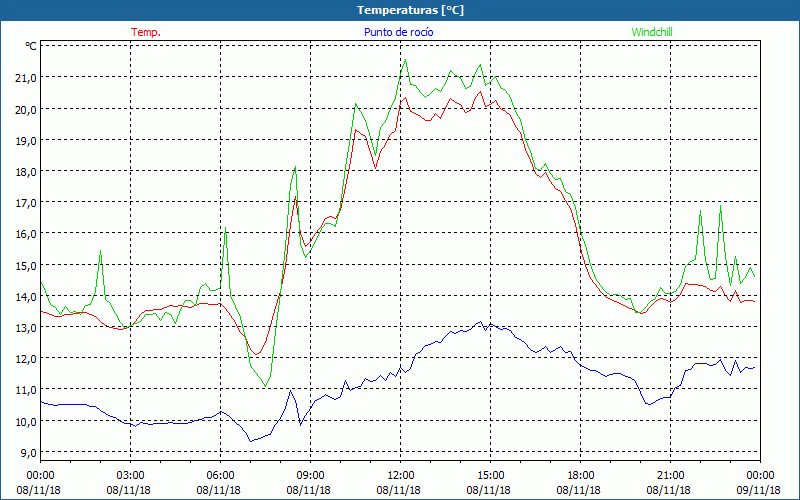This screenshot has height=500, width=800.
Task: Click the green Windchill low near 07:30
Action: tap(265, 386)
